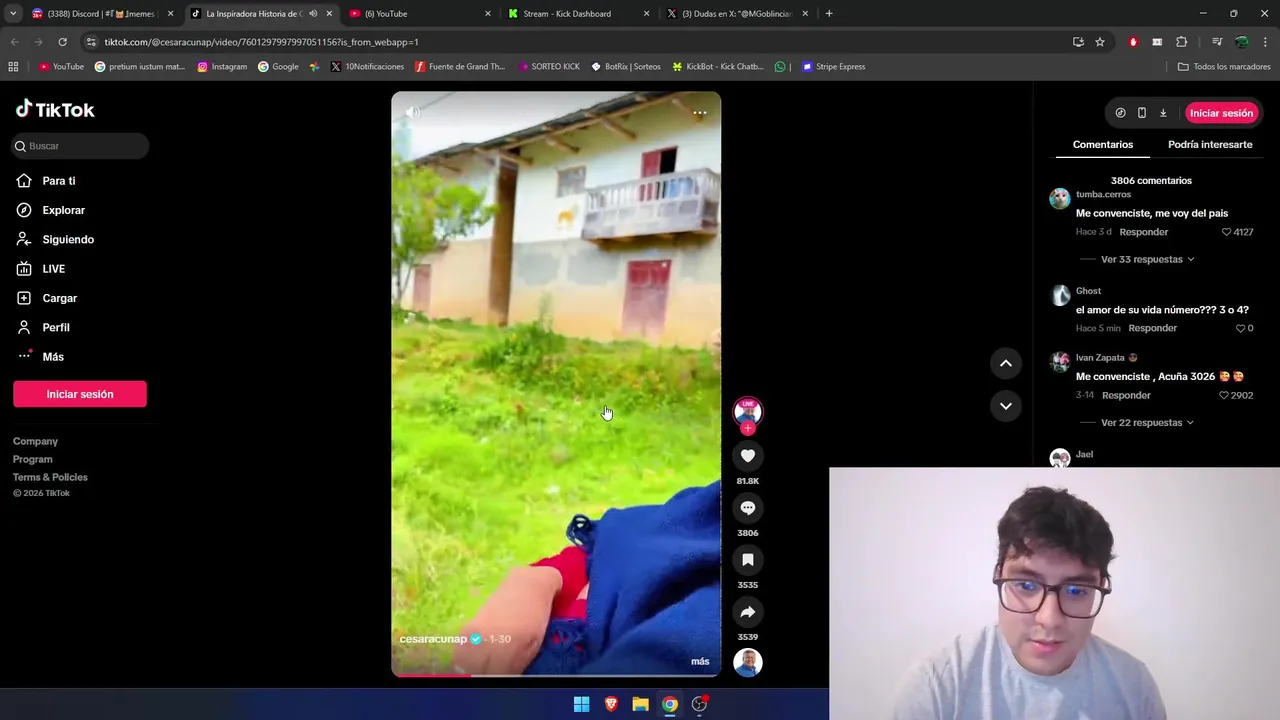
Task: Open Windows Start menu
Action: [581, 704]
